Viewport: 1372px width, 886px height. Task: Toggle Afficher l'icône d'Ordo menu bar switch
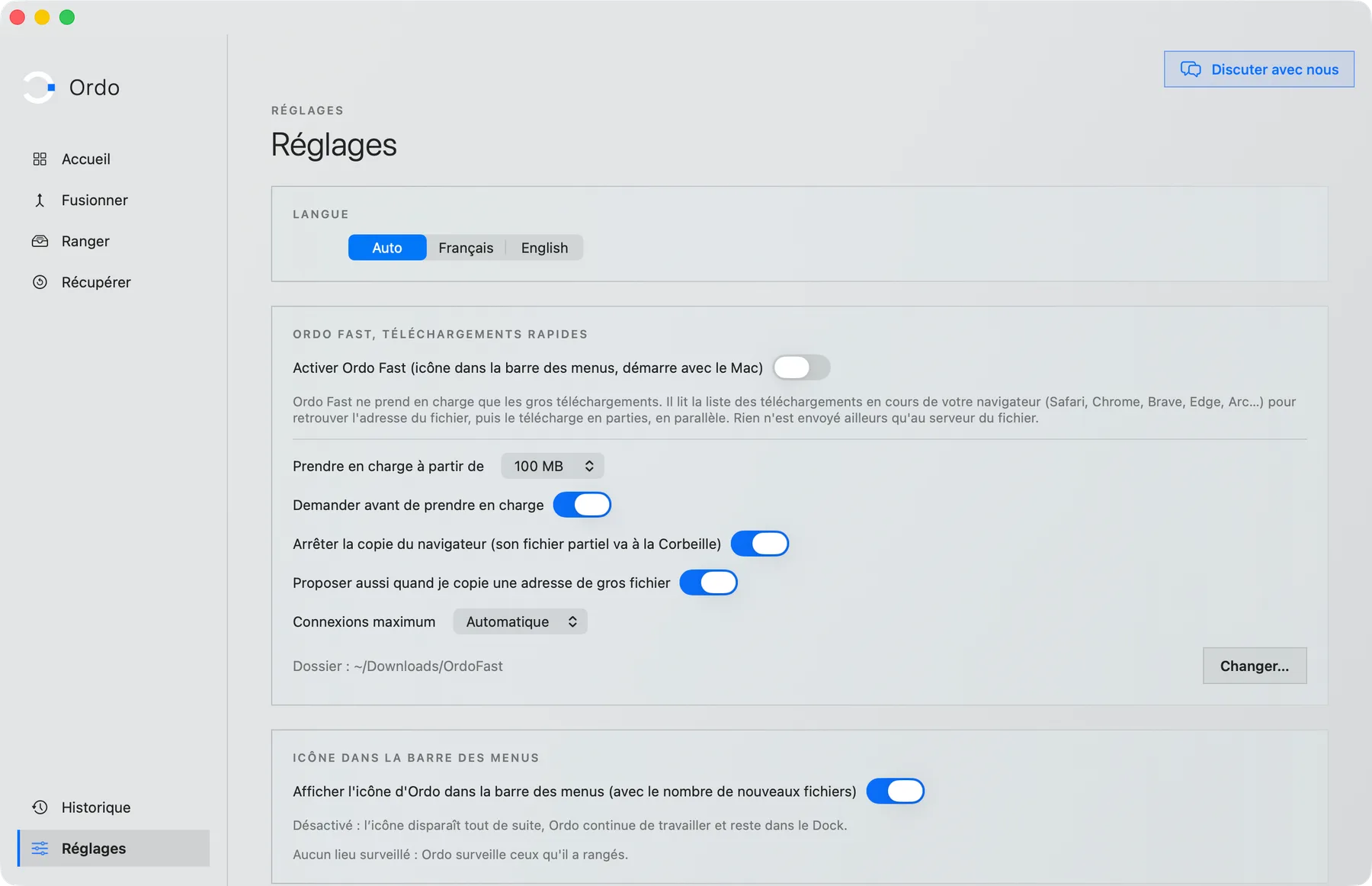click(x=896, y=791)
